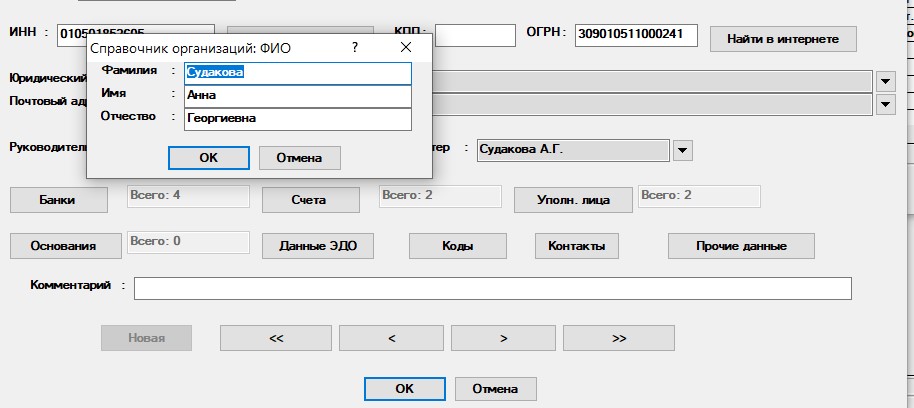Open the Счета list
This screenshot has height=408, width=914.
pyautogui.click(x=309, y=199)
